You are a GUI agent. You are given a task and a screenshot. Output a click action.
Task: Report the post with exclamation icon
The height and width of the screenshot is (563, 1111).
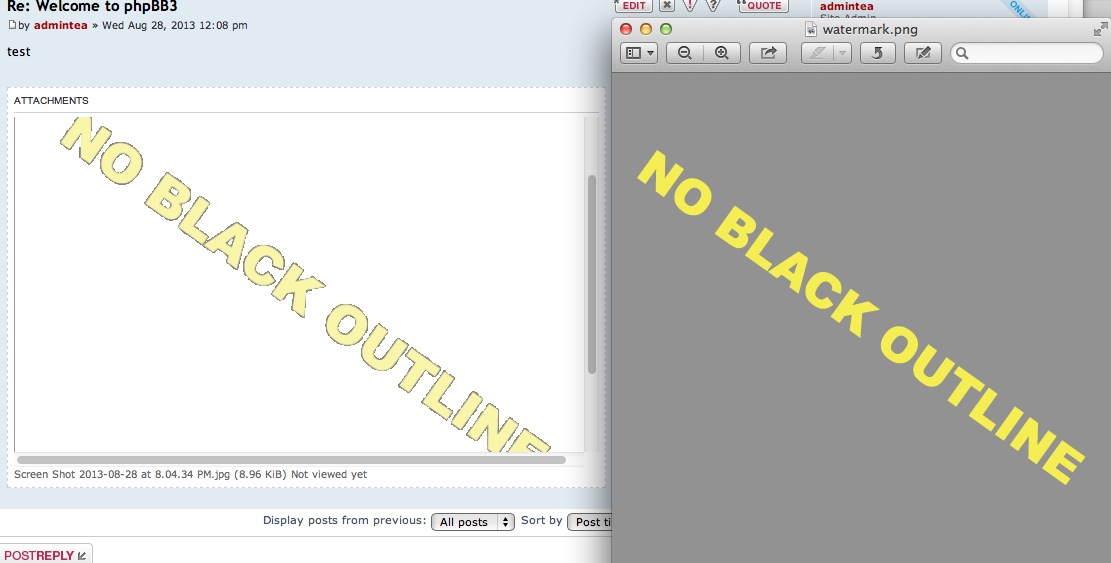pos(690,5)
